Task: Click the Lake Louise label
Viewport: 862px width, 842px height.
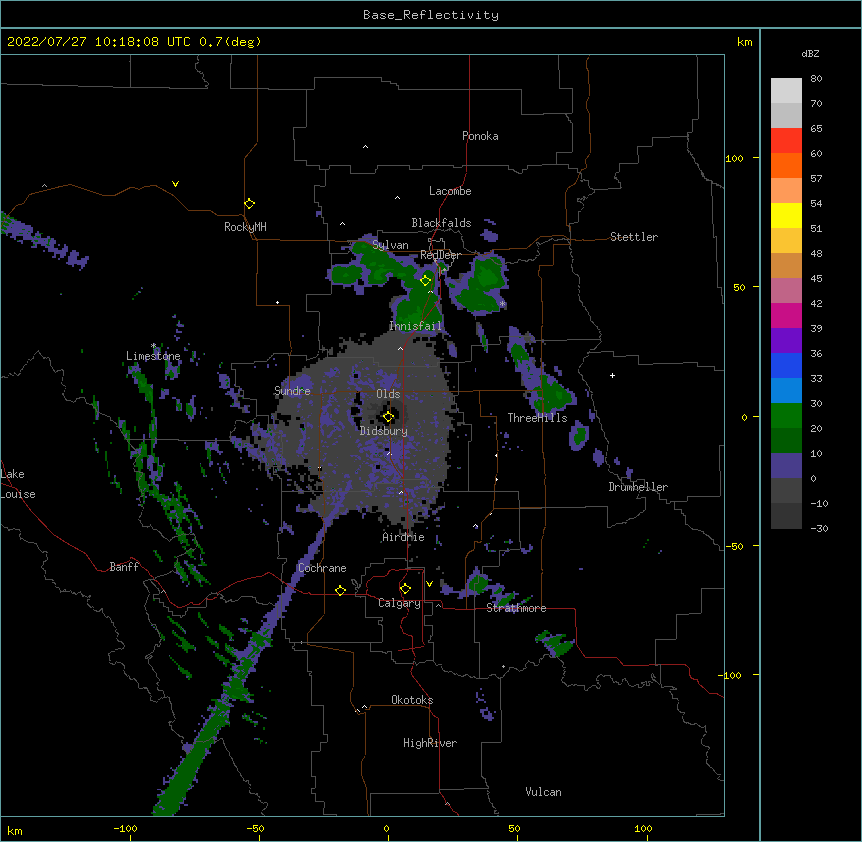Action: (18, 484)
